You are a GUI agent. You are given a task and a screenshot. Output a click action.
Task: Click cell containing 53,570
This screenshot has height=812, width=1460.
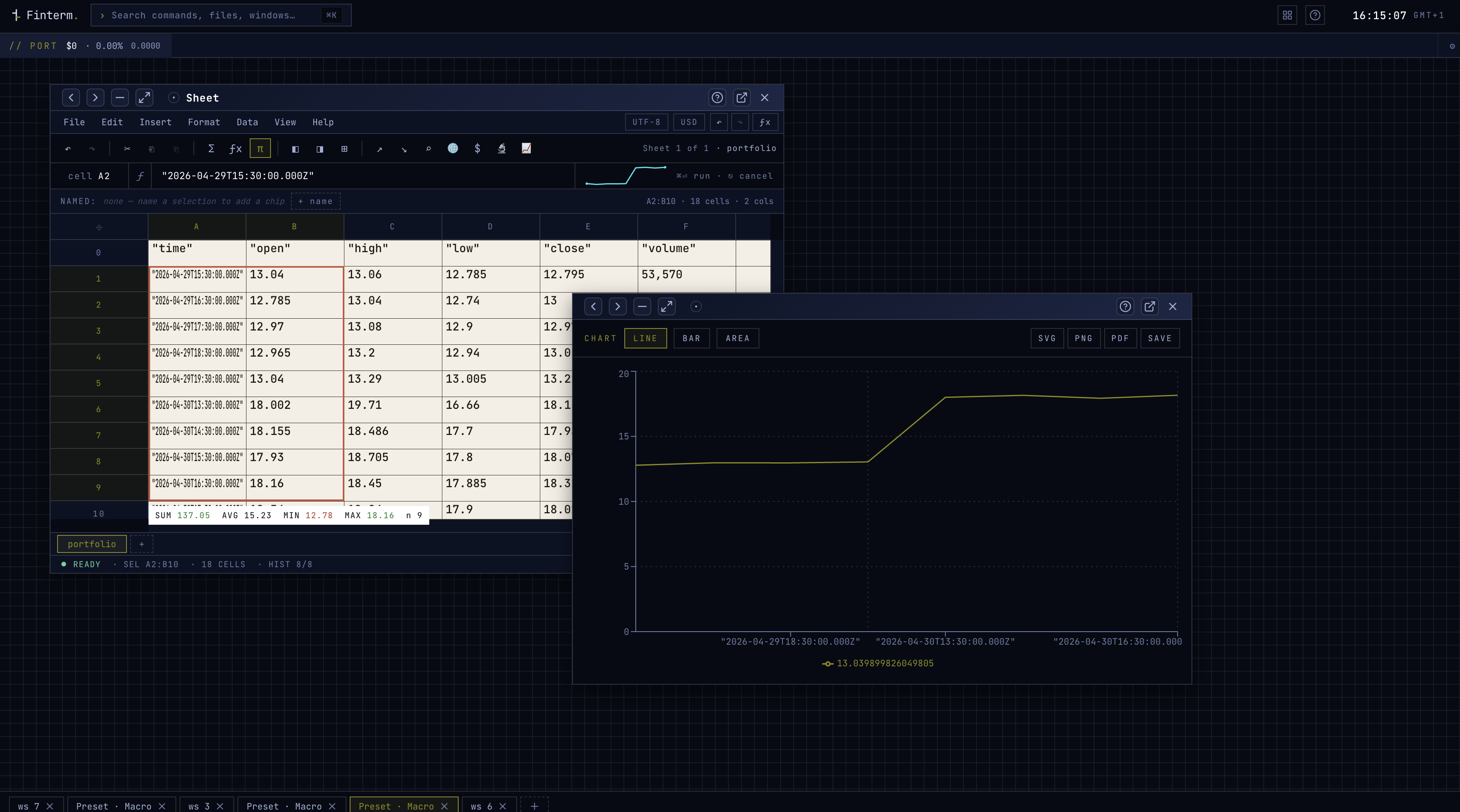coord(686,279)
